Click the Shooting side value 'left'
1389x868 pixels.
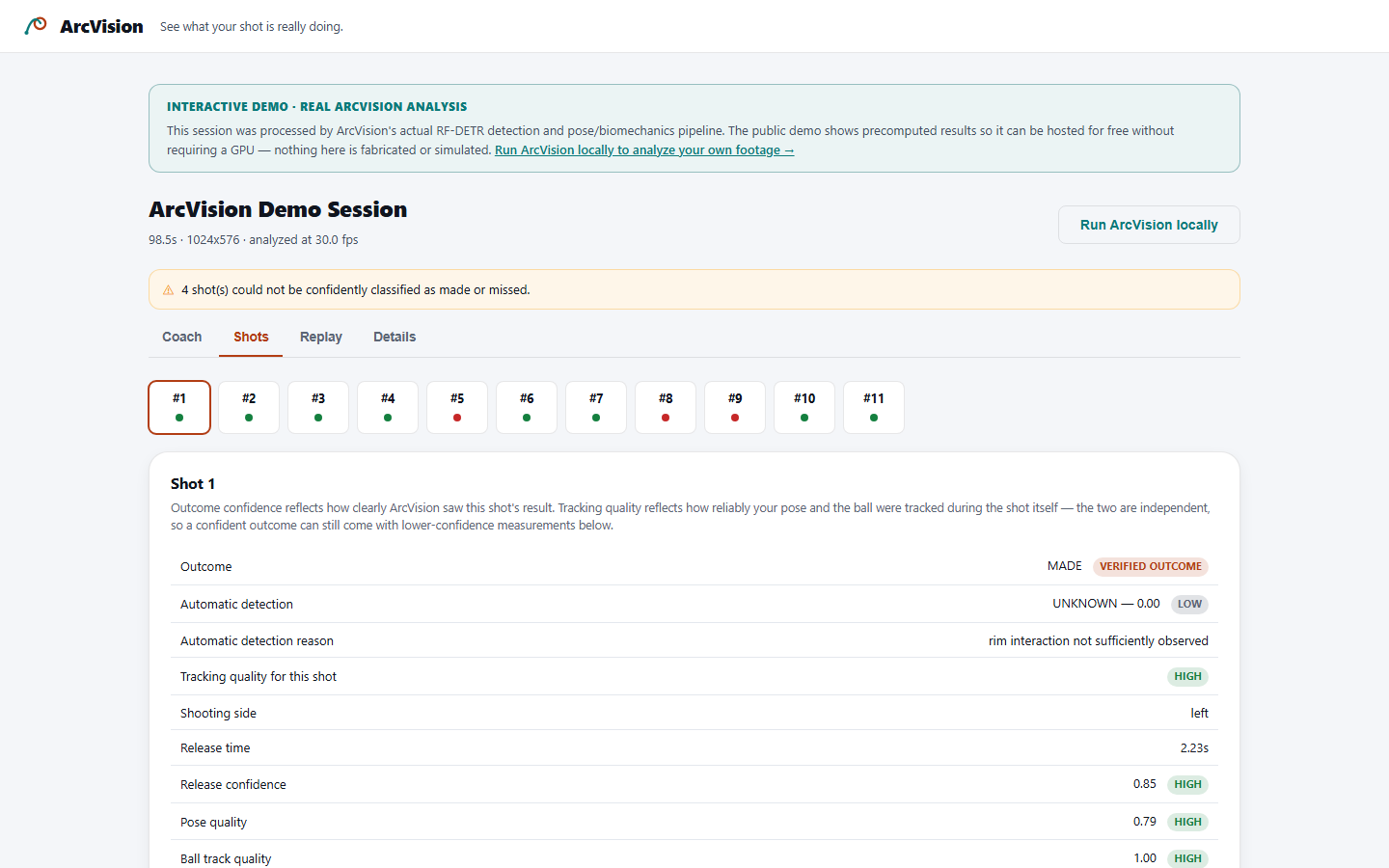tap(1199, 714)
